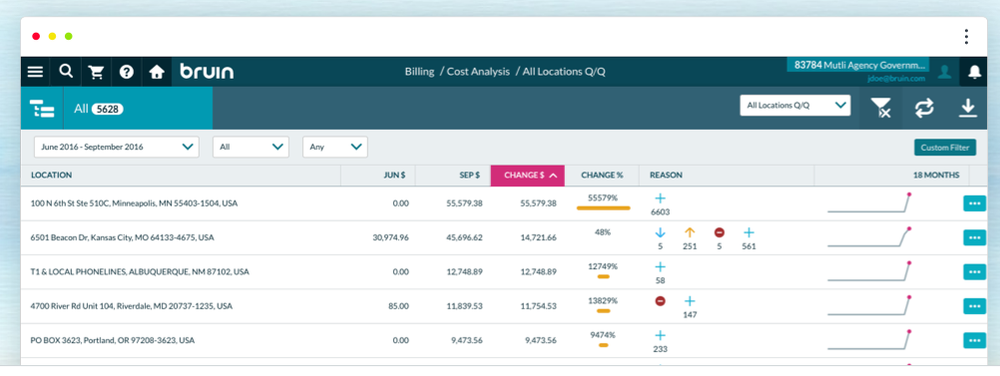Viewport: 1000px width, 376px height.
Task: Open June 2016 - September 2016 dropdown
Action: coord(116,147)
